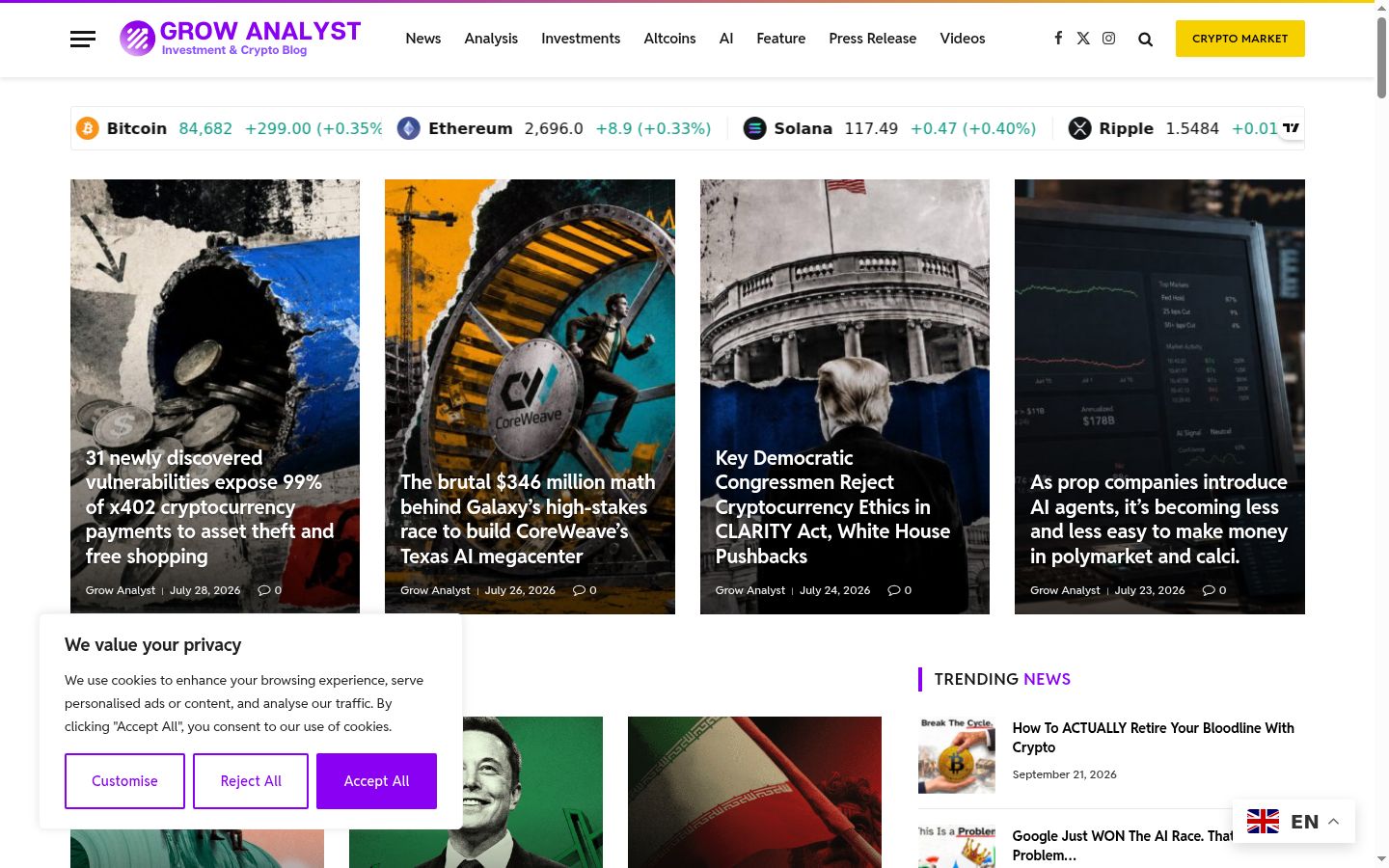The image size is (1389, 868).
Task: Open the Analysis menu item
Action: click(491, 39)
